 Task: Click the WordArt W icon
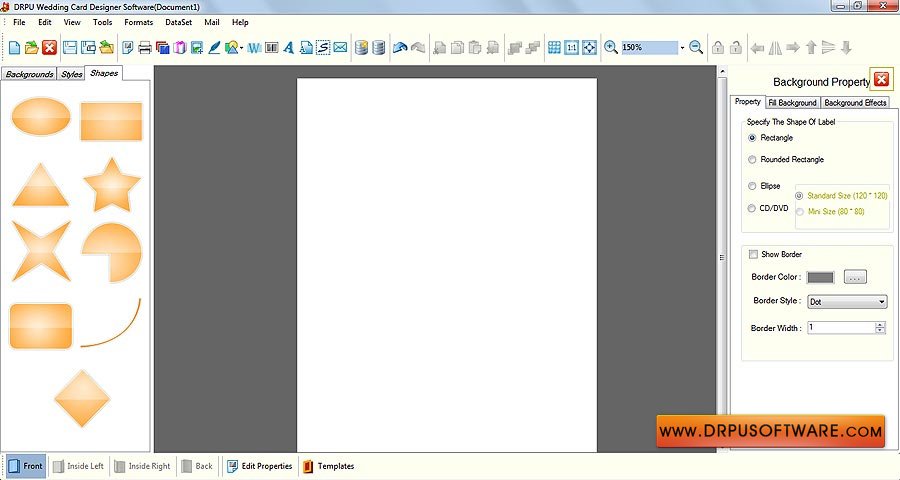pos(254,48)
